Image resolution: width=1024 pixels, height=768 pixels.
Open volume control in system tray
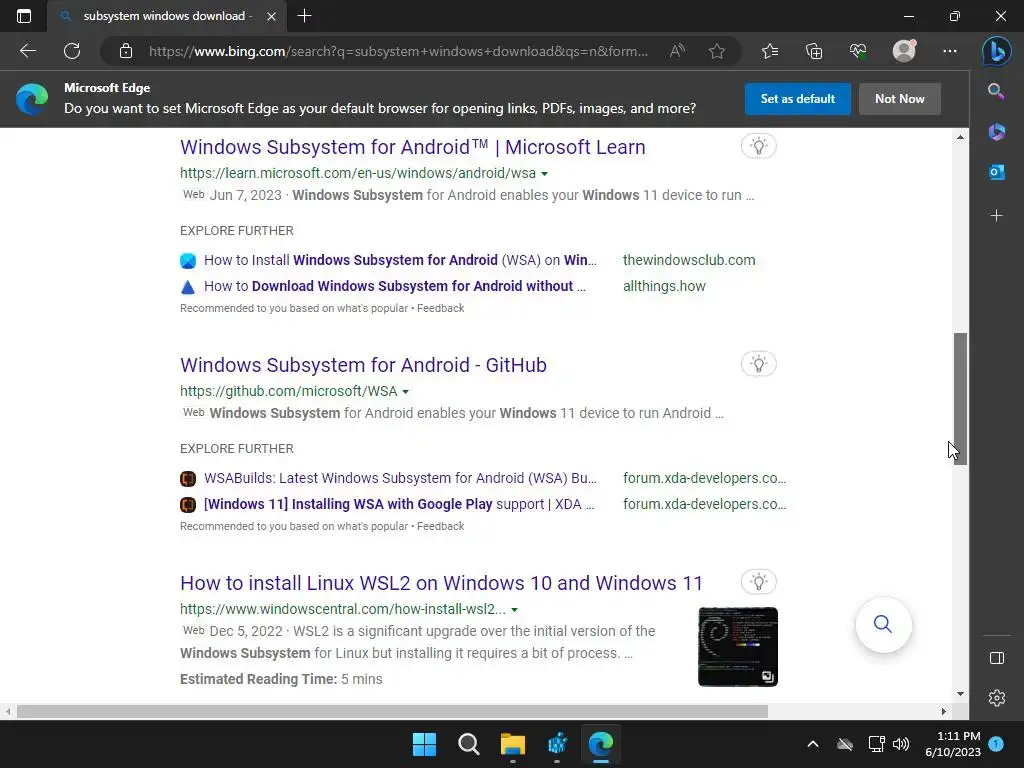tap(901, 744)
